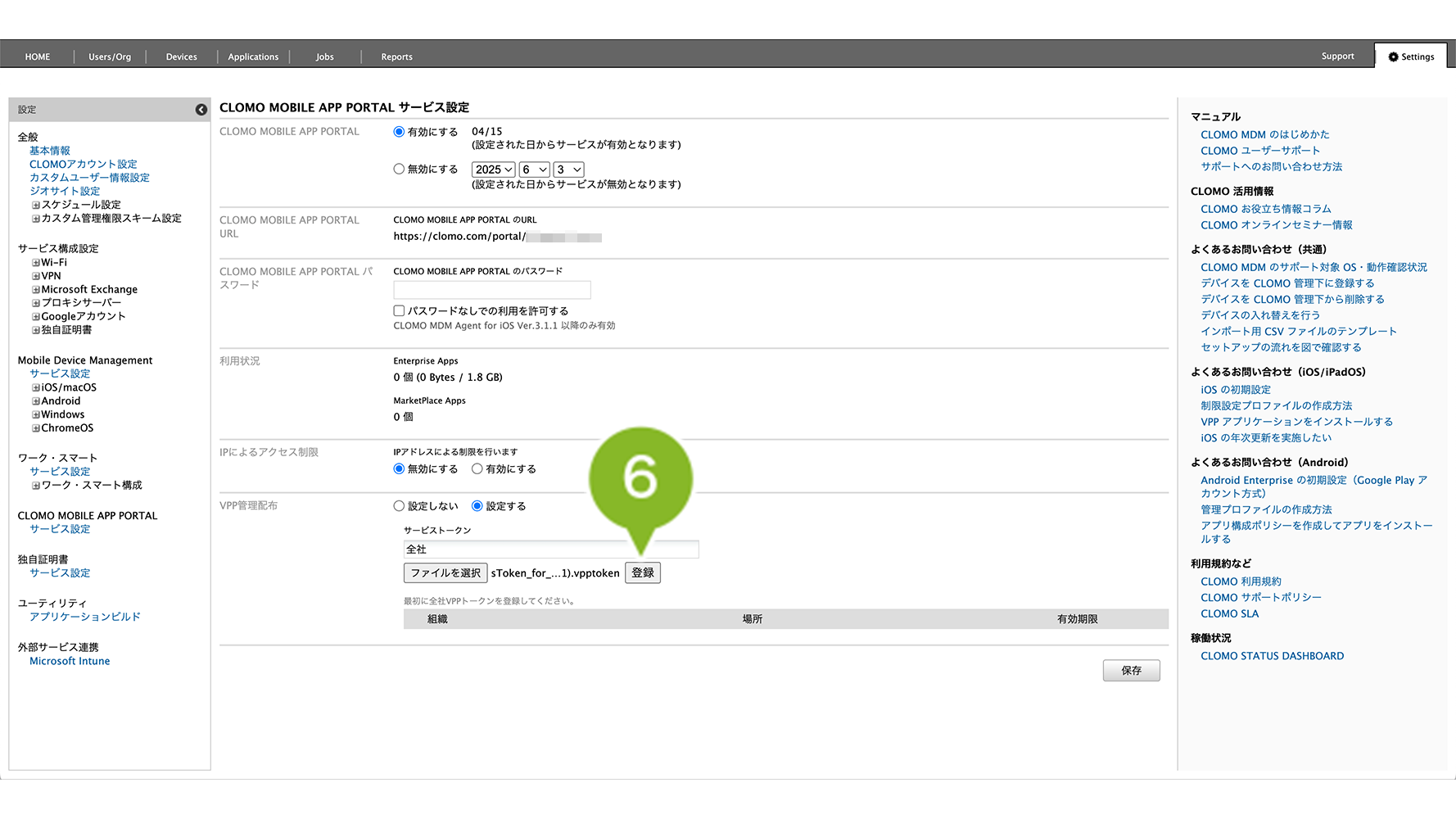Open iOS の初期設定 link
Viewport: 1456px width, 819px height.
pos(1236,390)
